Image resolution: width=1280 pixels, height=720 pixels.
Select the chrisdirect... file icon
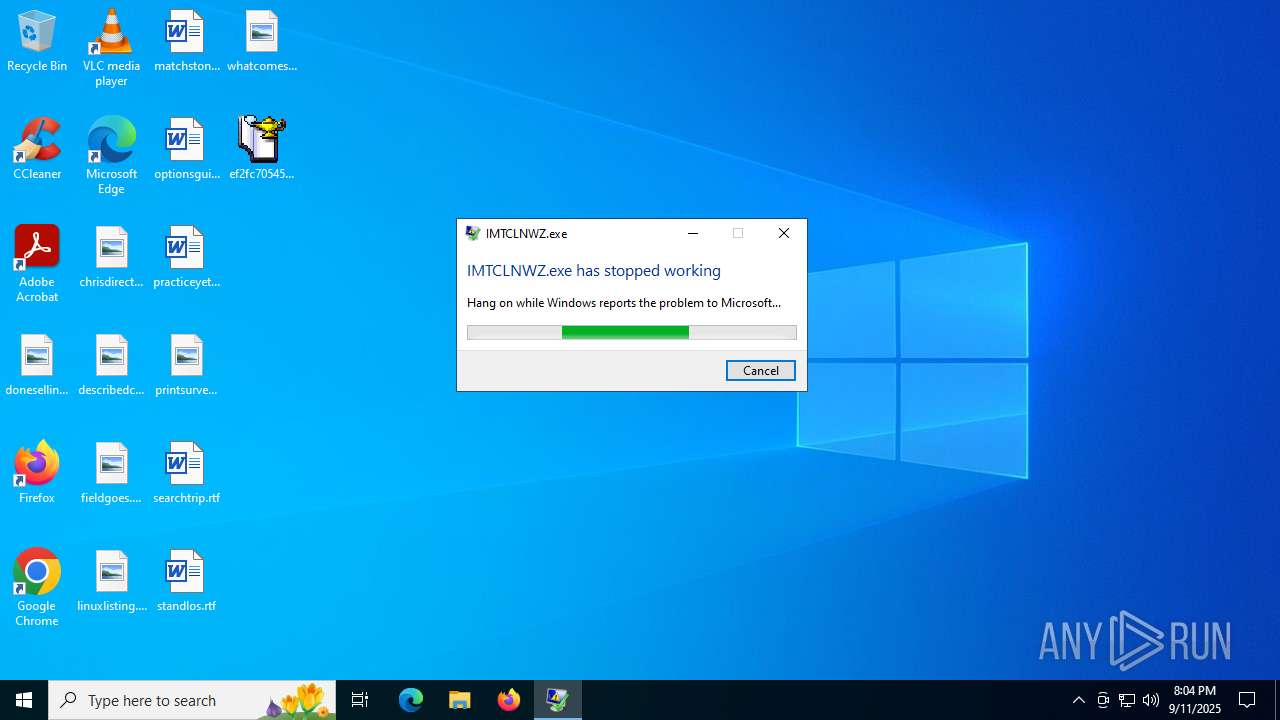click(x=111, y=257)
